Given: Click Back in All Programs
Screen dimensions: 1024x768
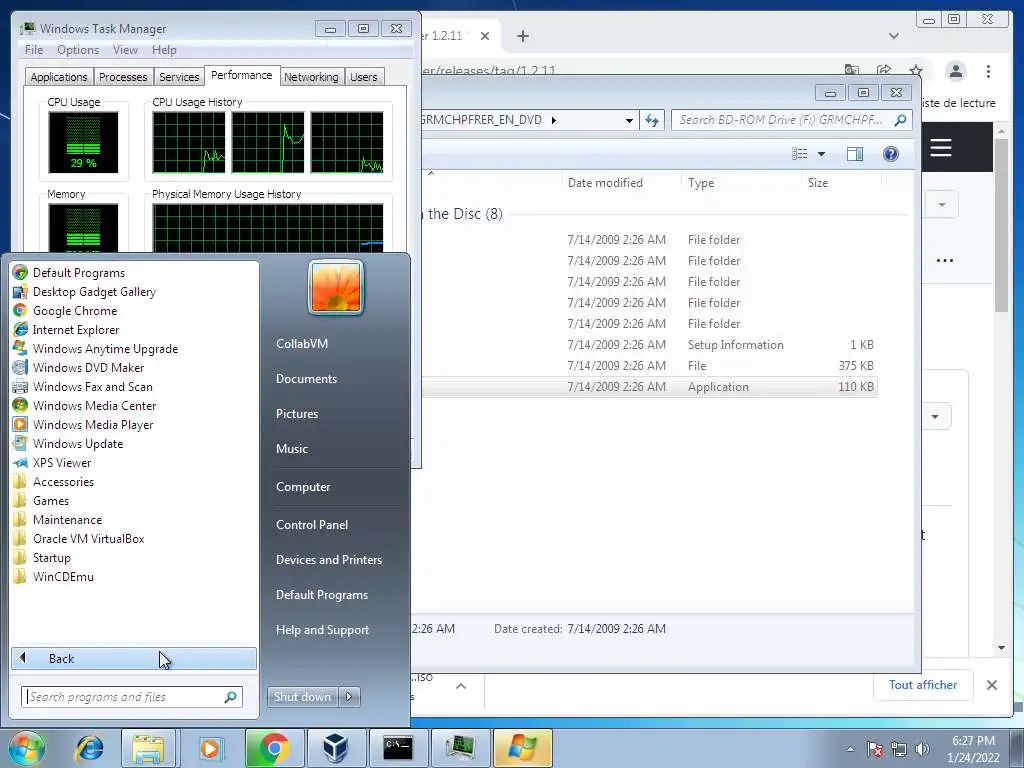Looking at the screenshot, I should coord(134,658).
